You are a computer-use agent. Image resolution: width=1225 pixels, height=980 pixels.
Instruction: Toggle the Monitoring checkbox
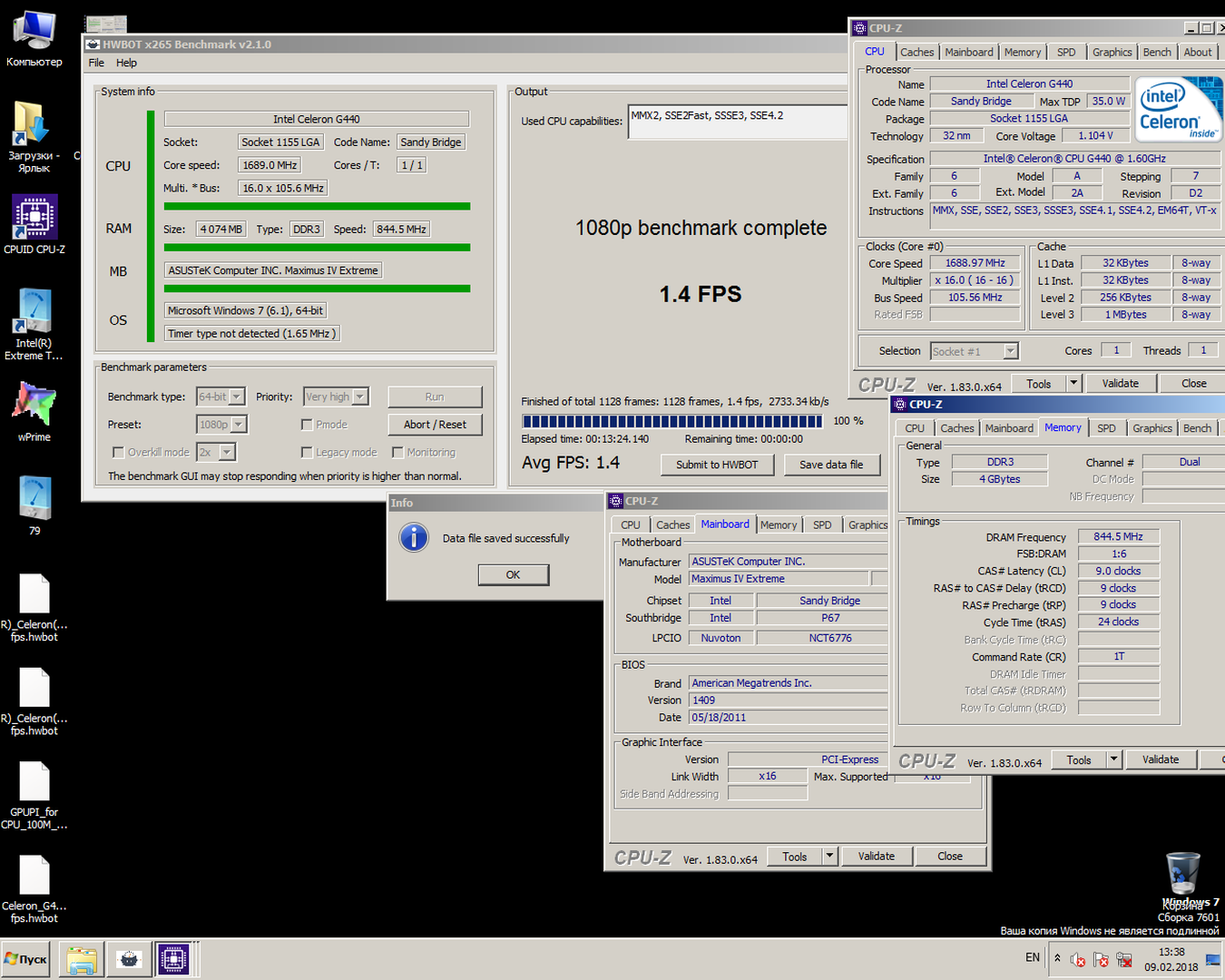[397, 452]
